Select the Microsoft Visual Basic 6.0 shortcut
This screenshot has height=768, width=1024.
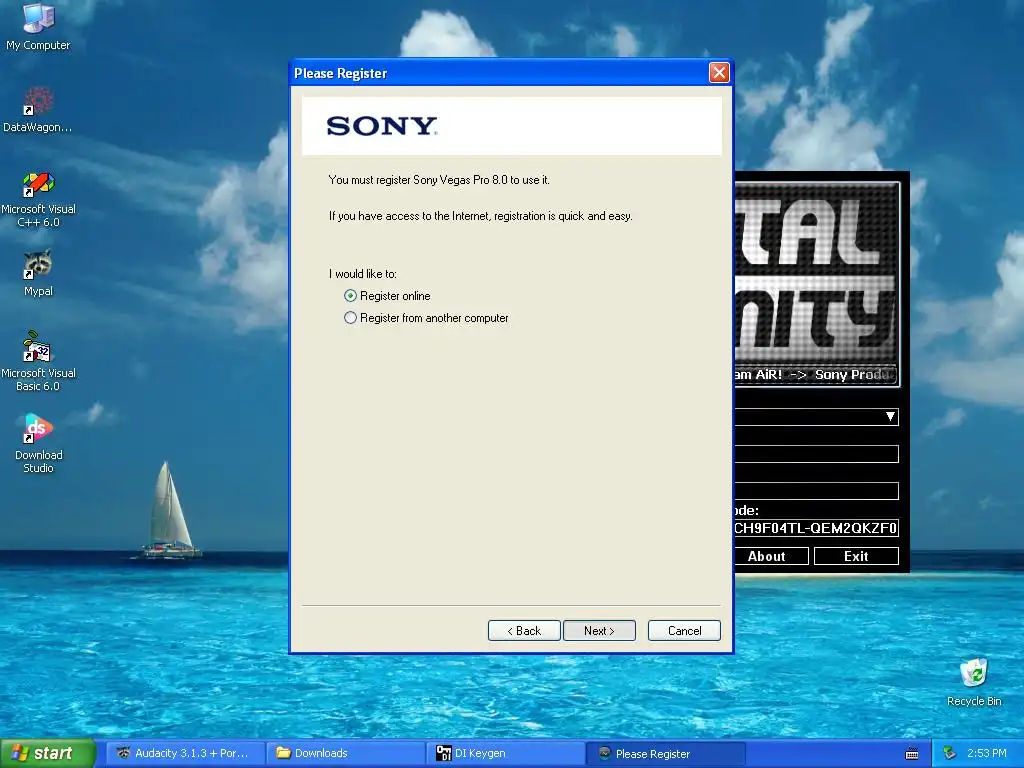38,362
